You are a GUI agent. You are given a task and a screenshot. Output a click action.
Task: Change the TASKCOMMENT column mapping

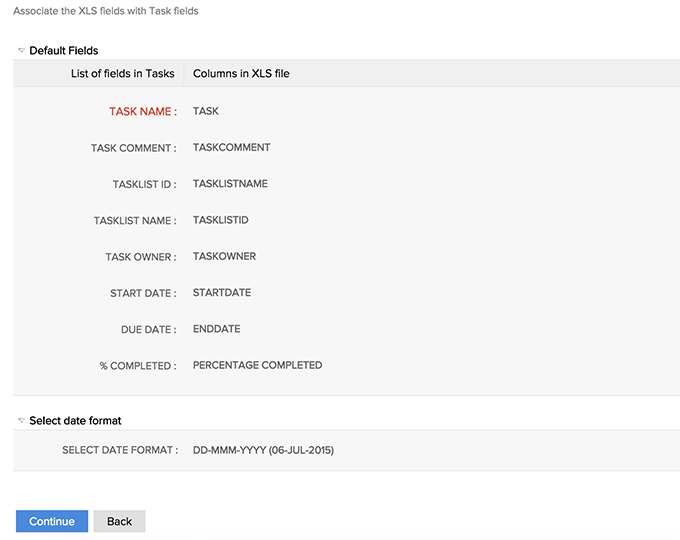231,148
